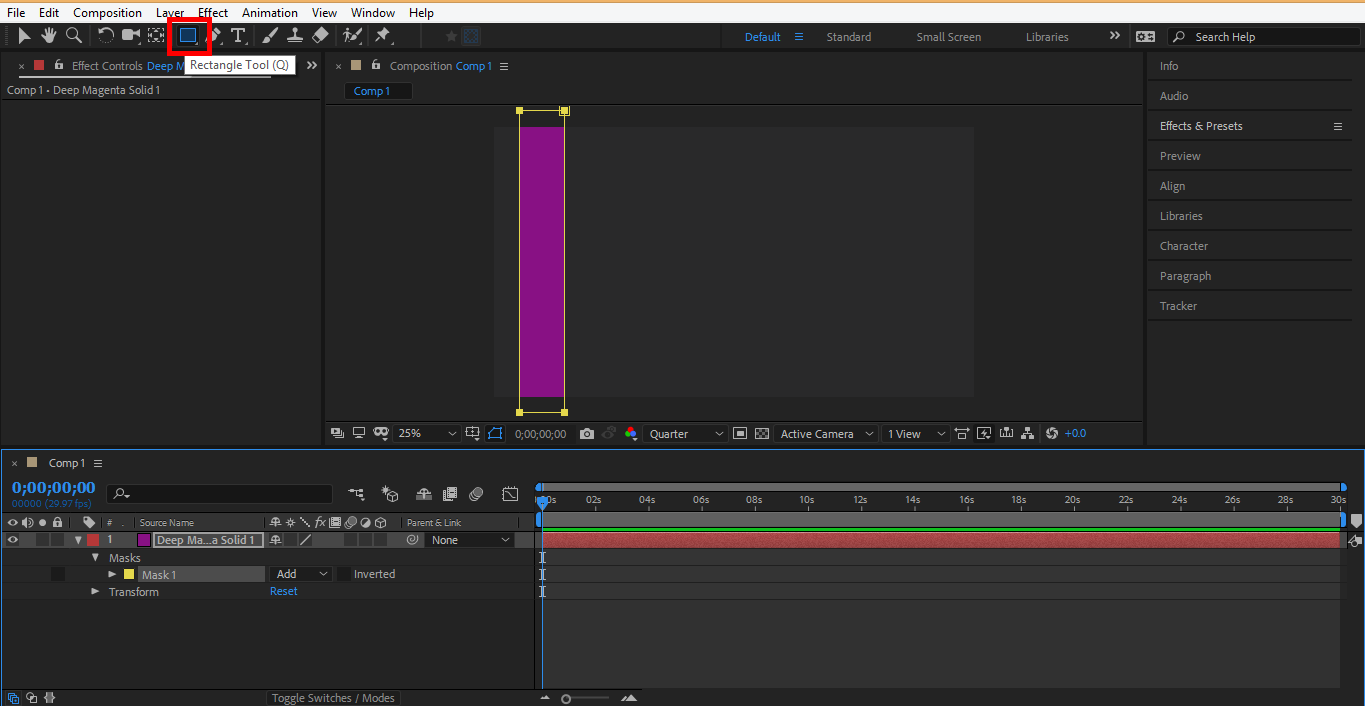
Task: Click the yellow Mask 1 color swatch
Action: tap(128, 575)
